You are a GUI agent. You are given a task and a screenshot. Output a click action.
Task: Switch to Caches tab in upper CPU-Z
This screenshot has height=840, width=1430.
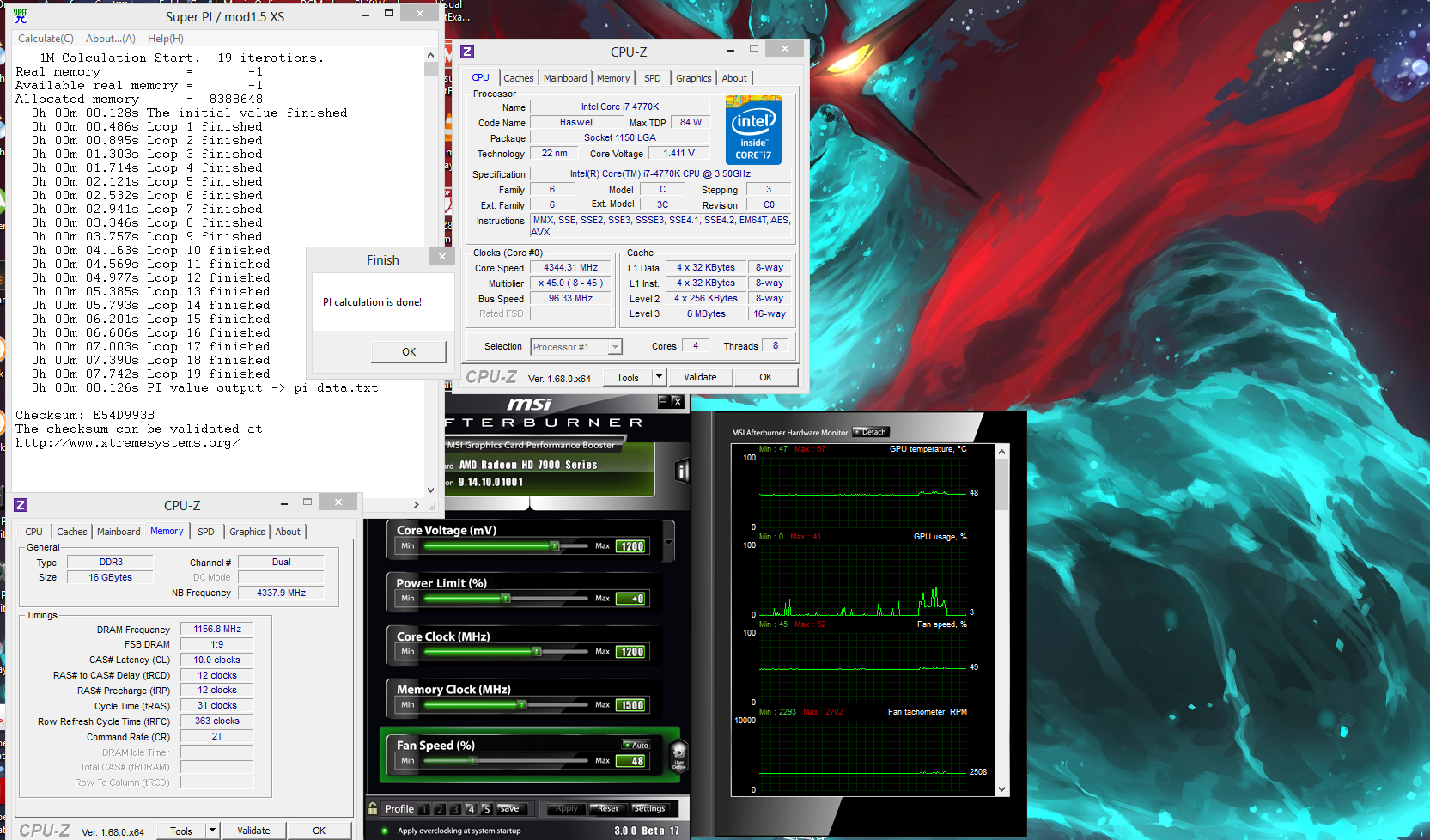click(519, 78)
